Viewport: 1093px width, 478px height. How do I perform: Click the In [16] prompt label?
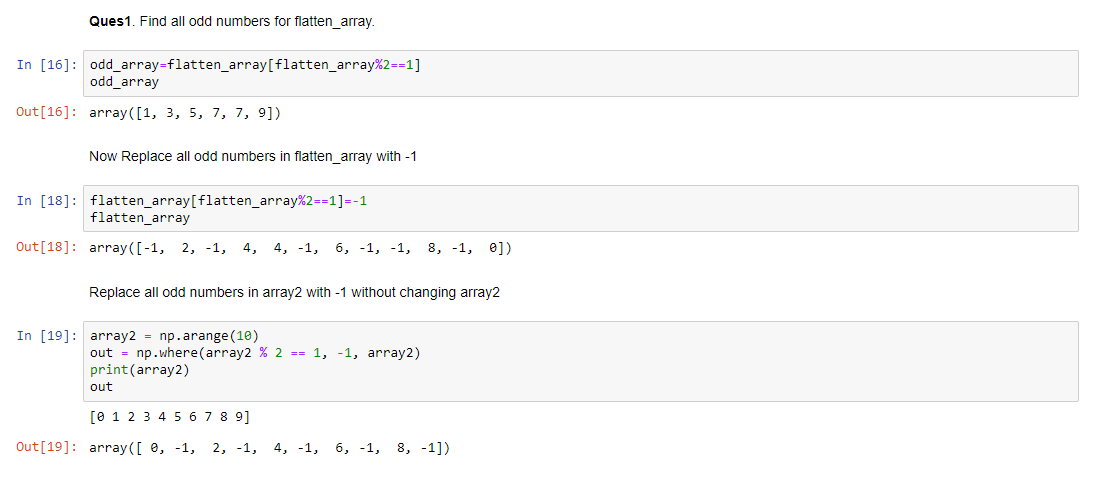pos(47,65)
